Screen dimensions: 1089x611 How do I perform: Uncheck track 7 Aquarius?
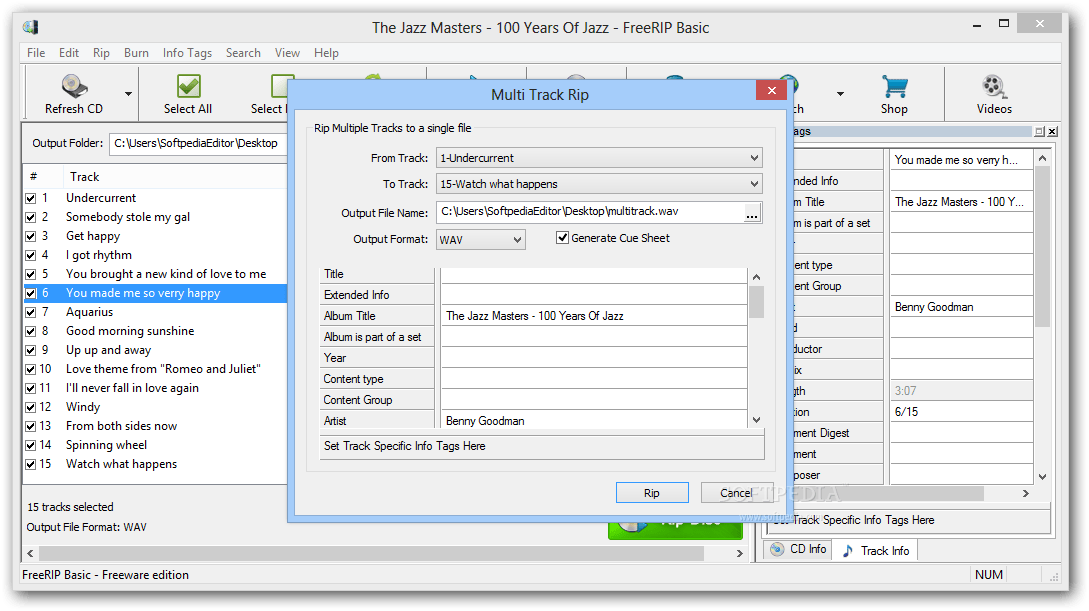[31, 312]
